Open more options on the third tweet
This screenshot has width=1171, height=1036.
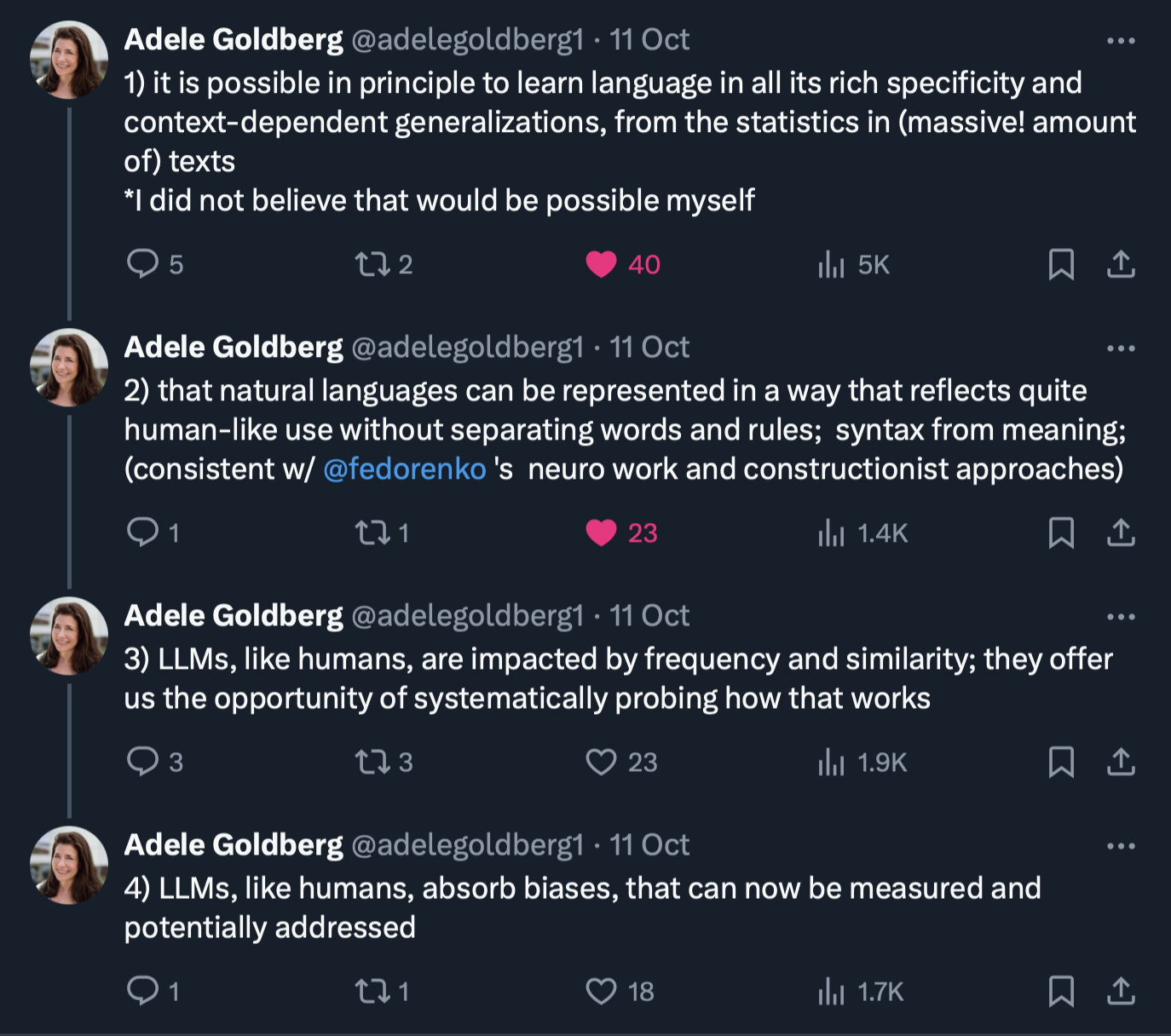1120,617
